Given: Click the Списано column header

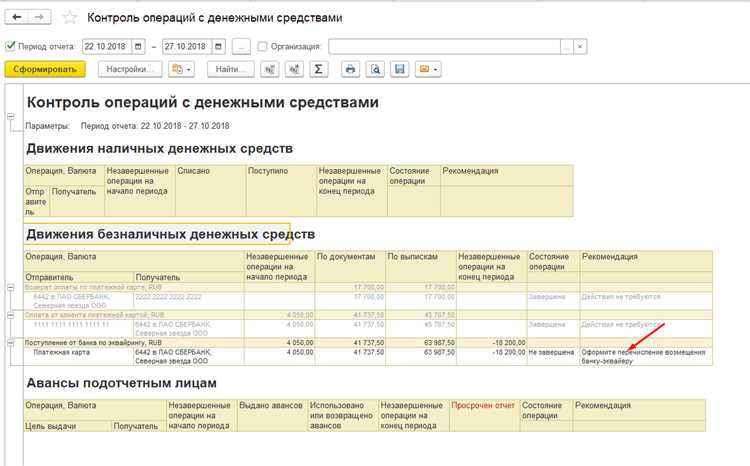Looking at the screenshot, I should click(210, 191).
